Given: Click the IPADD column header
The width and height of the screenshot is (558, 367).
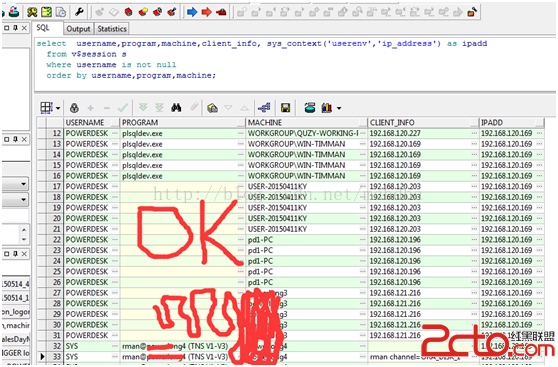Looking at the screenshot, I should coord(512,123).
